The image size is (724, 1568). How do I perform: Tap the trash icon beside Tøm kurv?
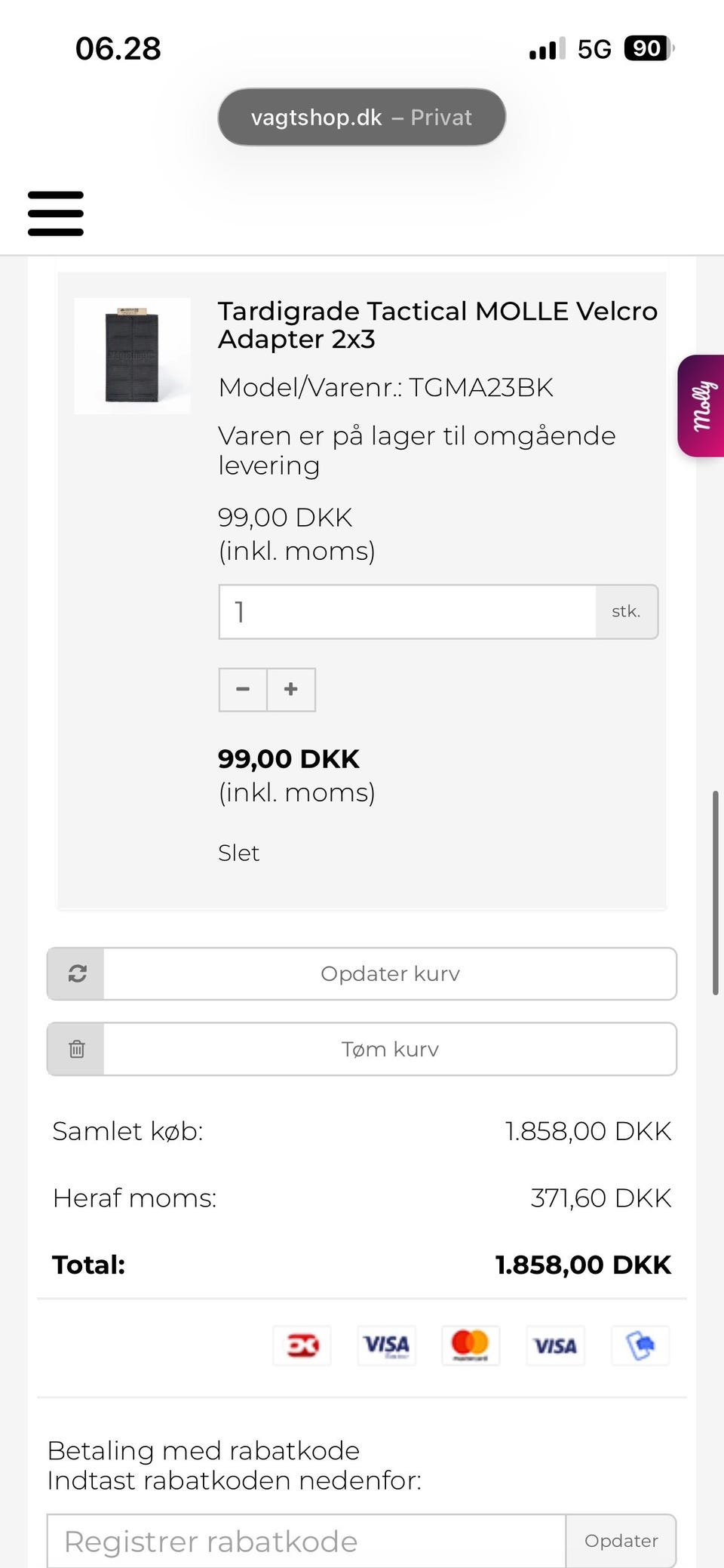click(x=76, y=1049)
